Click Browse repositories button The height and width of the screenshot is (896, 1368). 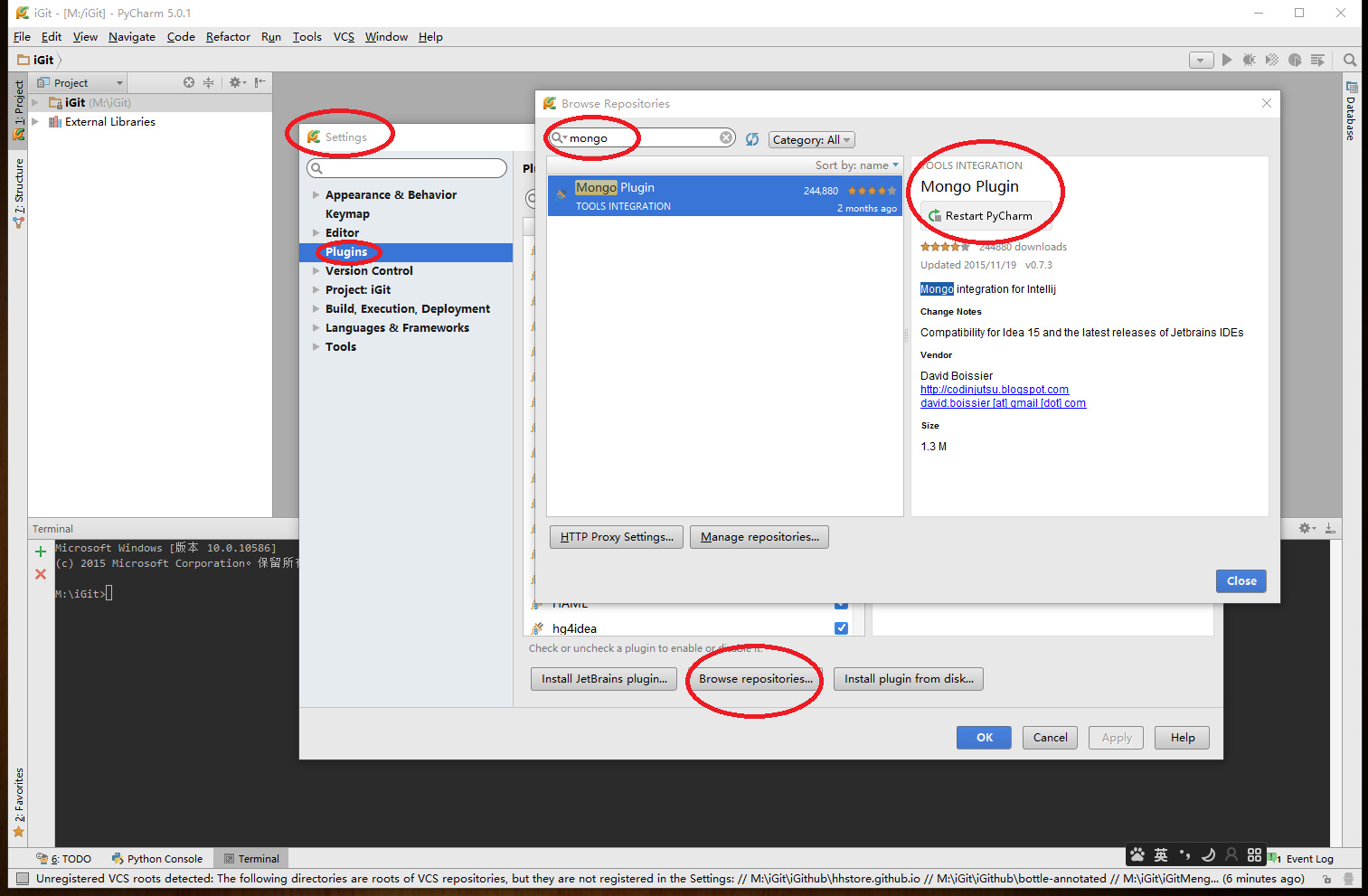click(756, 679)
